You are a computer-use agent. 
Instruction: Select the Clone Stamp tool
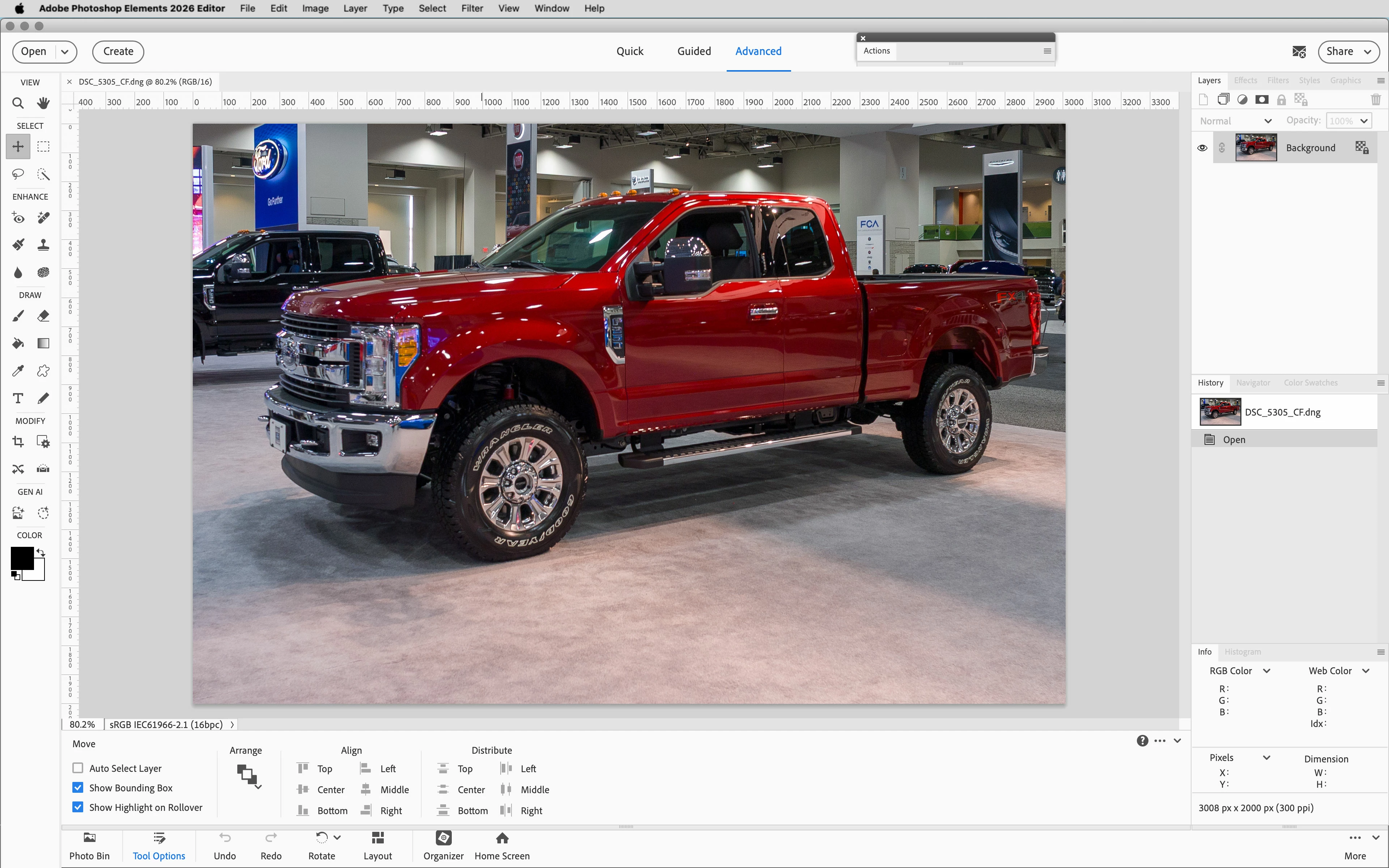pyautogui.click(x=43, y=245)
